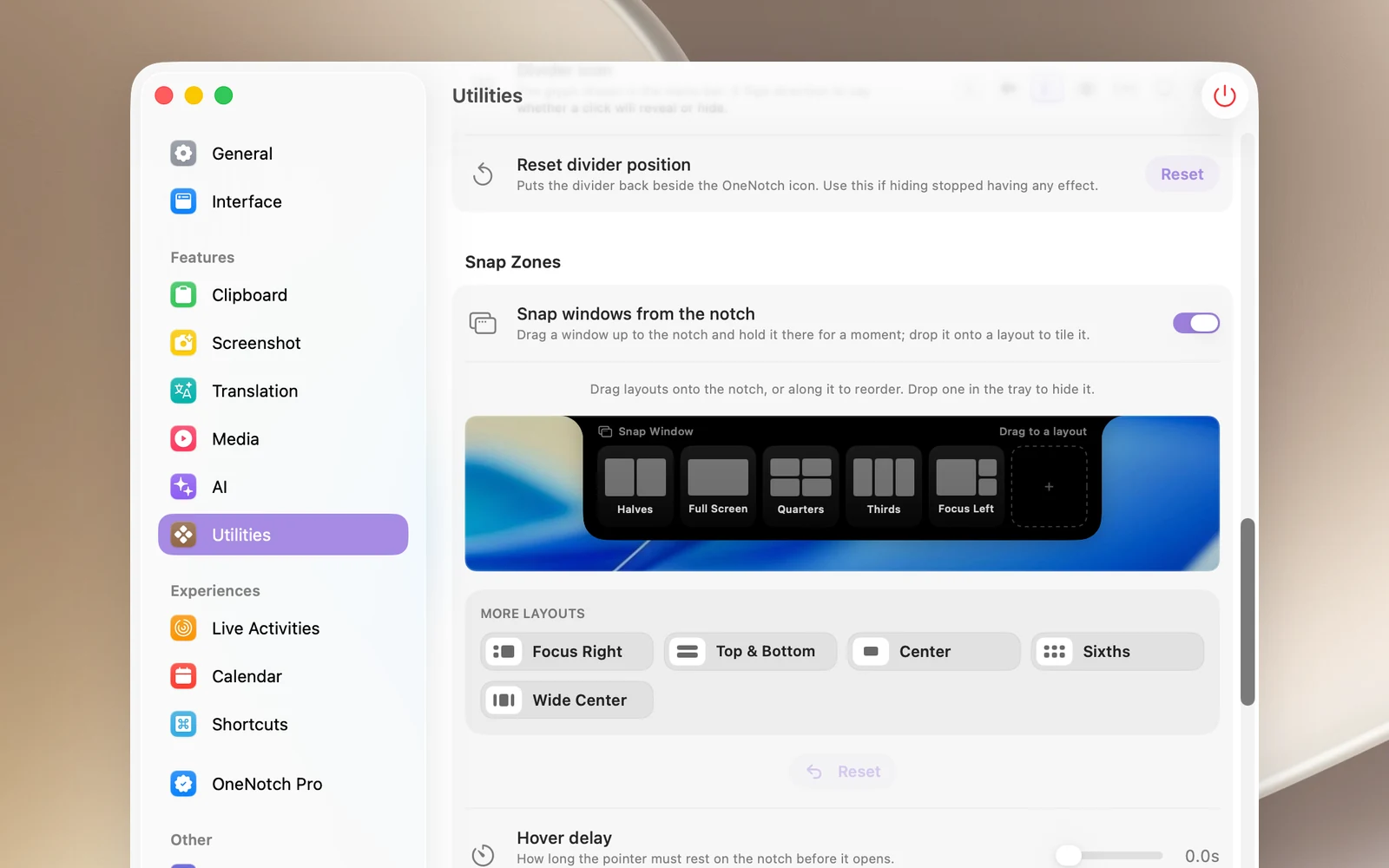Click the Calendar sidebar icon
Screen dimensions: 1389x868
coord(183,676)
